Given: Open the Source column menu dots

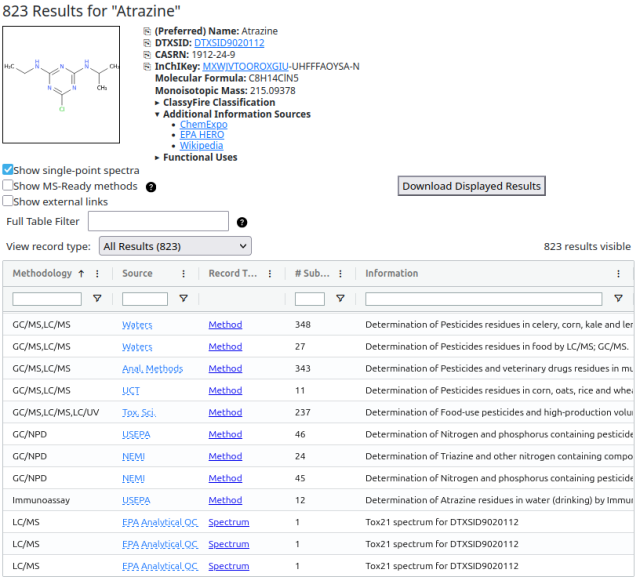Looking at the screenshot, I should pos(184,273).
